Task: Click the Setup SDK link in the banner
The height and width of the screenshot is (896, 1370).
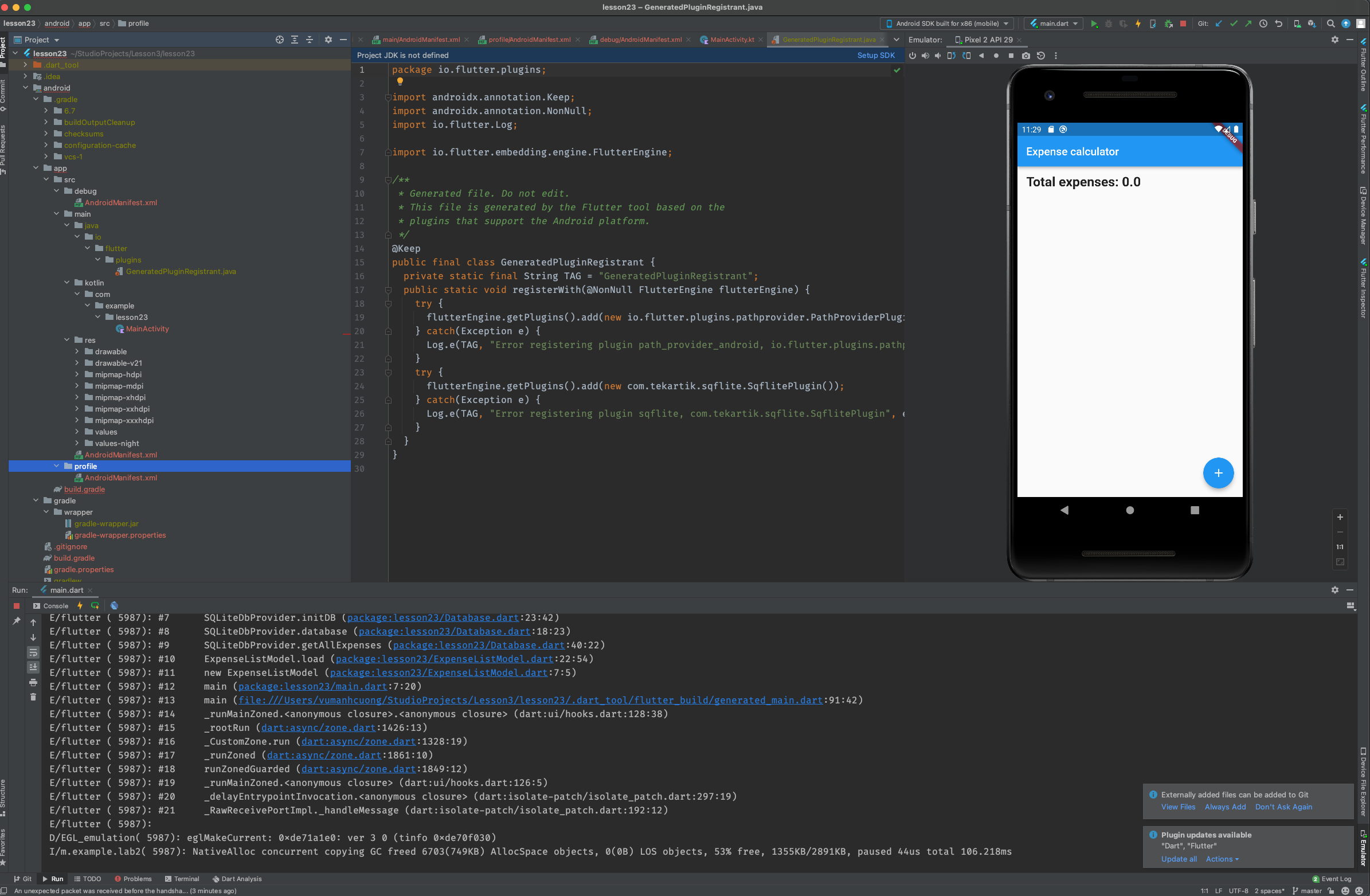Action: pyautogui.click(x=875, y=55)
